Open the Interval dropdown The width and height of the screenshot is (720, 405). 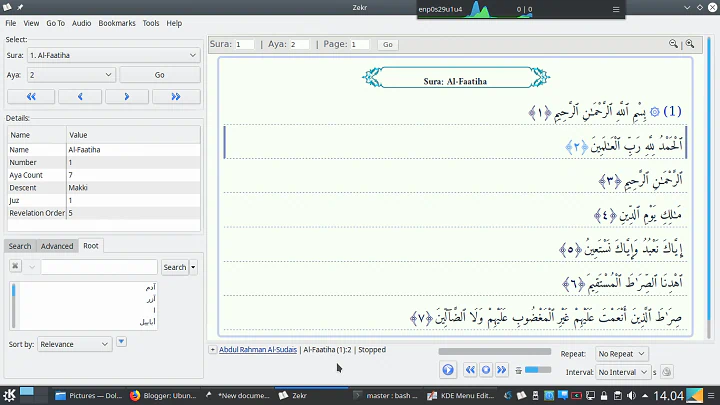[x=623, y=372]
